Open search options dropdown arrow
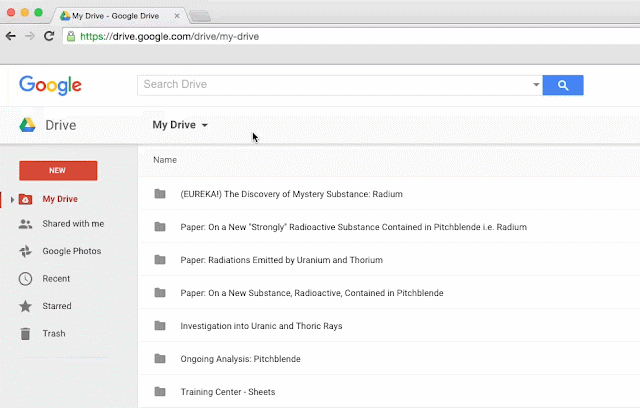 click(536, 84)
